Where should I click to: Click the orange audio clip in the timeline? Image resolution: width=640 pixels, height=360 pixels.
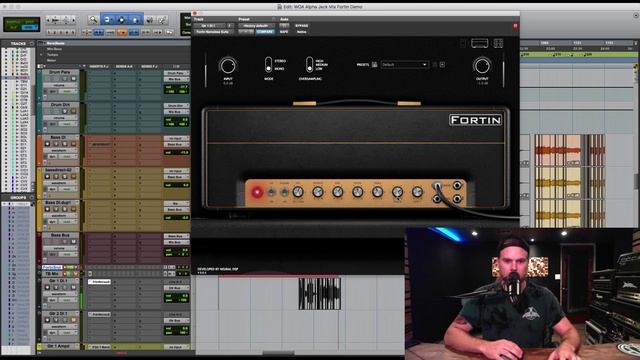(558, 150)
